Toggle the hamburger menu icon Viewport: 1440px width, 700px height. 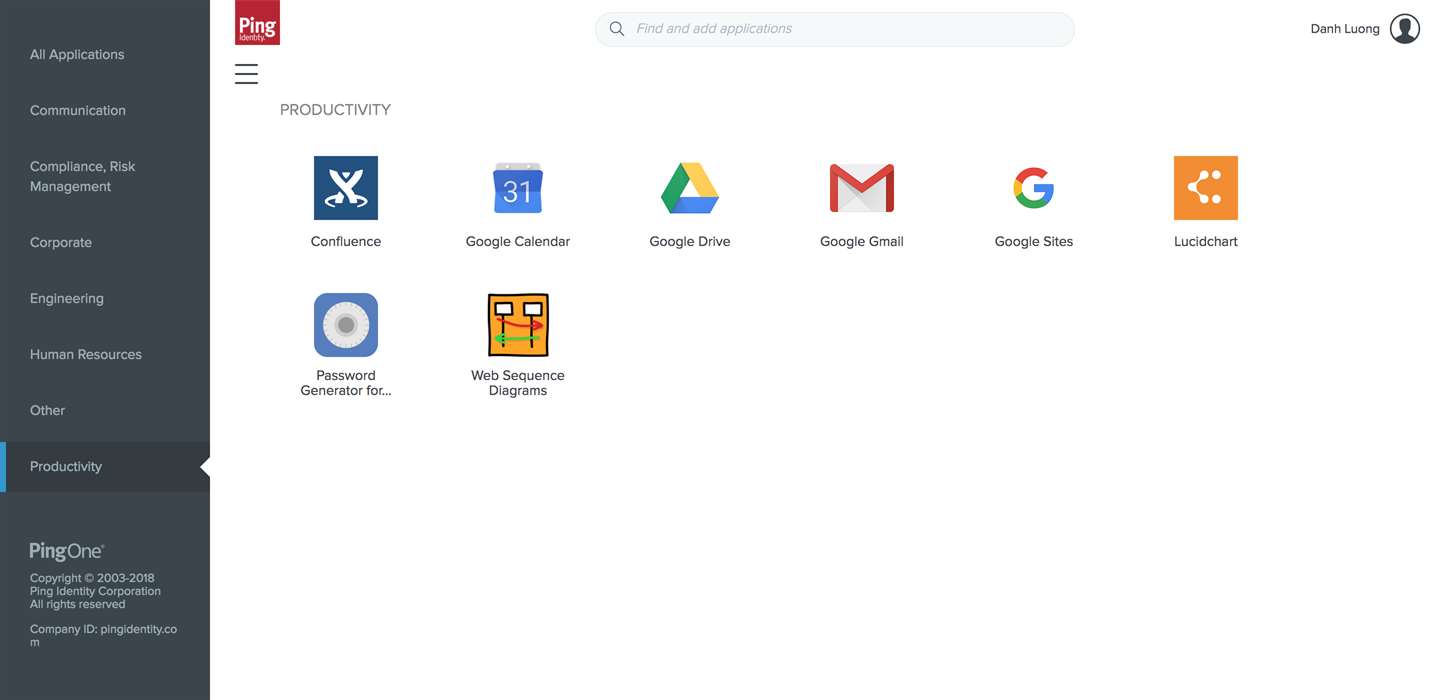(x=246, y=74)
